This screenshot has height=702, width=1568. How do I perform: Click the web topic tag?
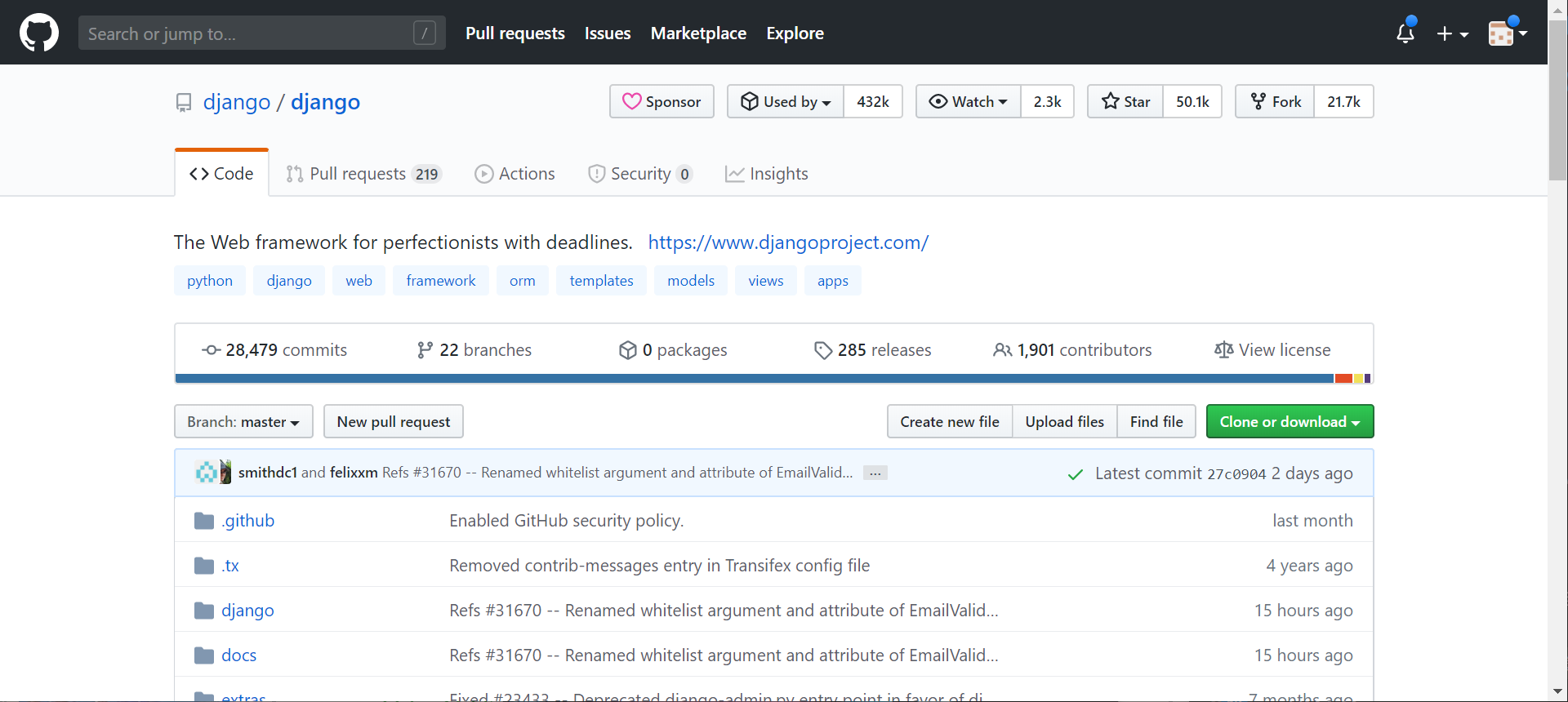tap(359, 281)
